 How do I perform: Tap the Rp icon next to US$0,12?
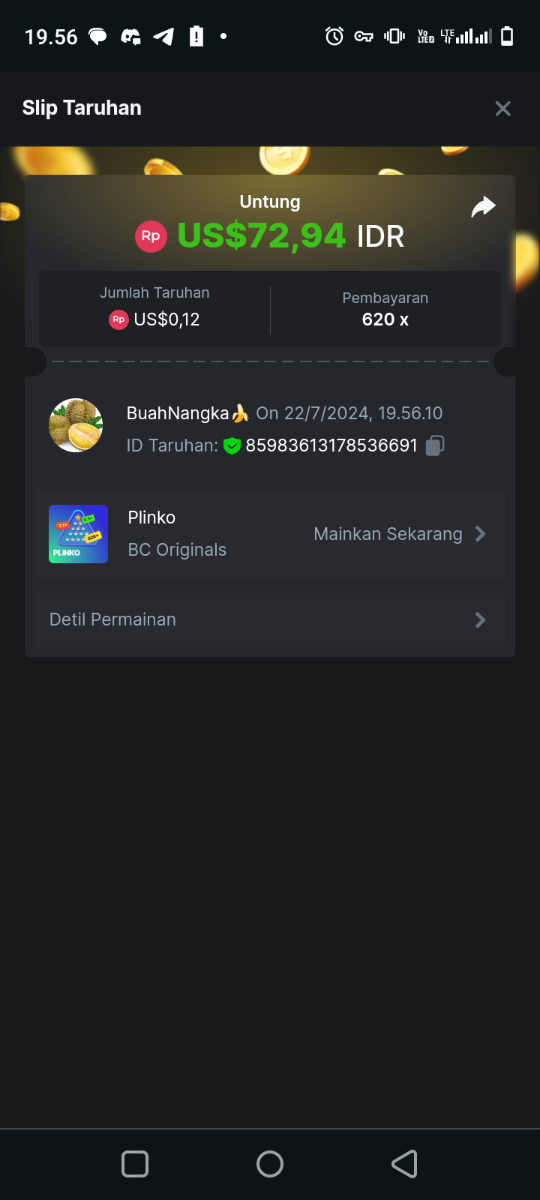[x=119, y=320]
